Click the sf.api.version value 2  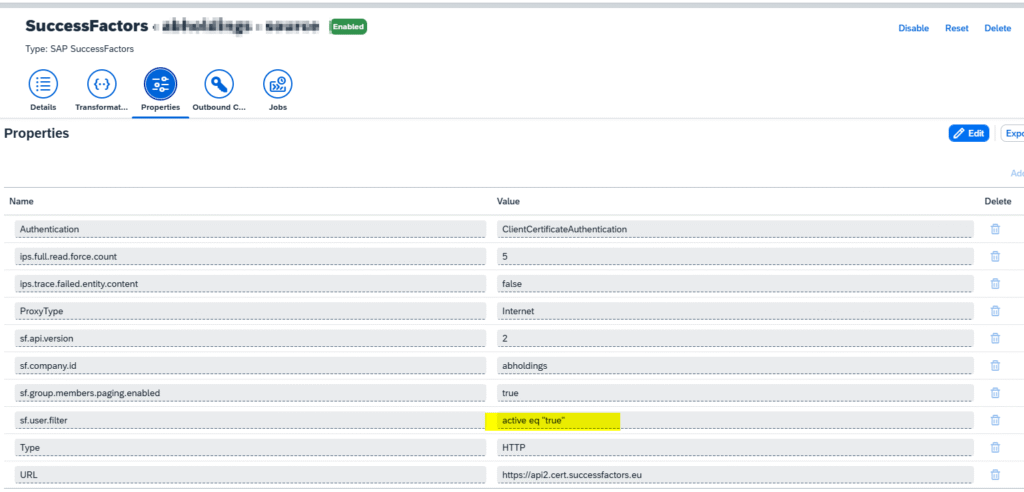click(735, 338)
